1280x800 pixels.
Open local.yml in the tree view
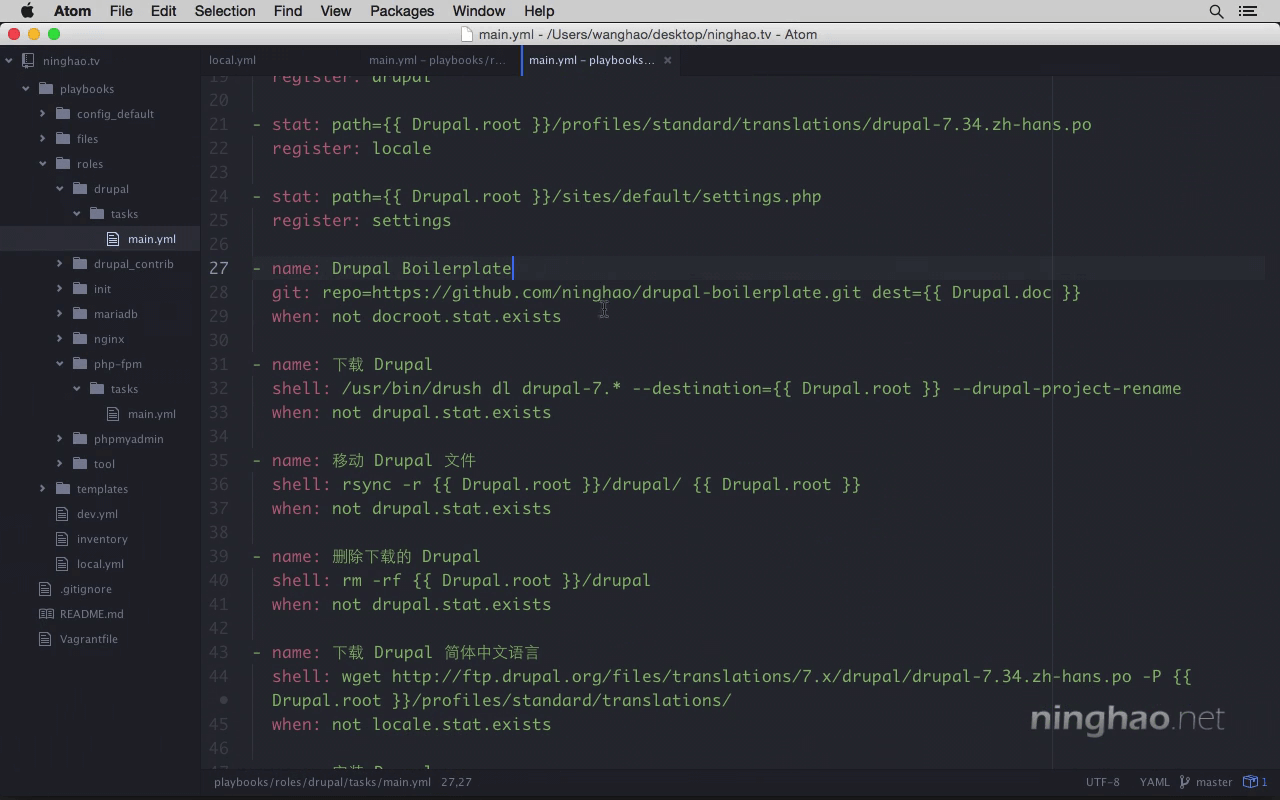[x=100, y=564]
